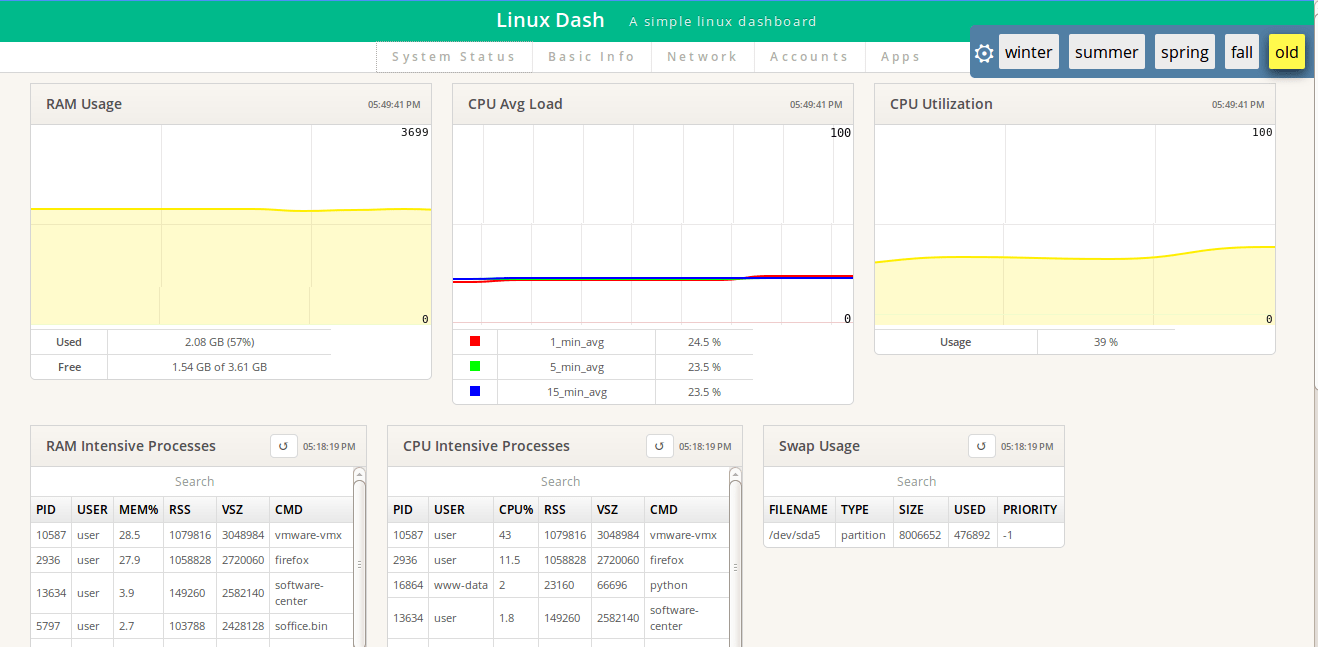View the Accounts section
Screen dimensions: 1318x647
click(808, 57)
